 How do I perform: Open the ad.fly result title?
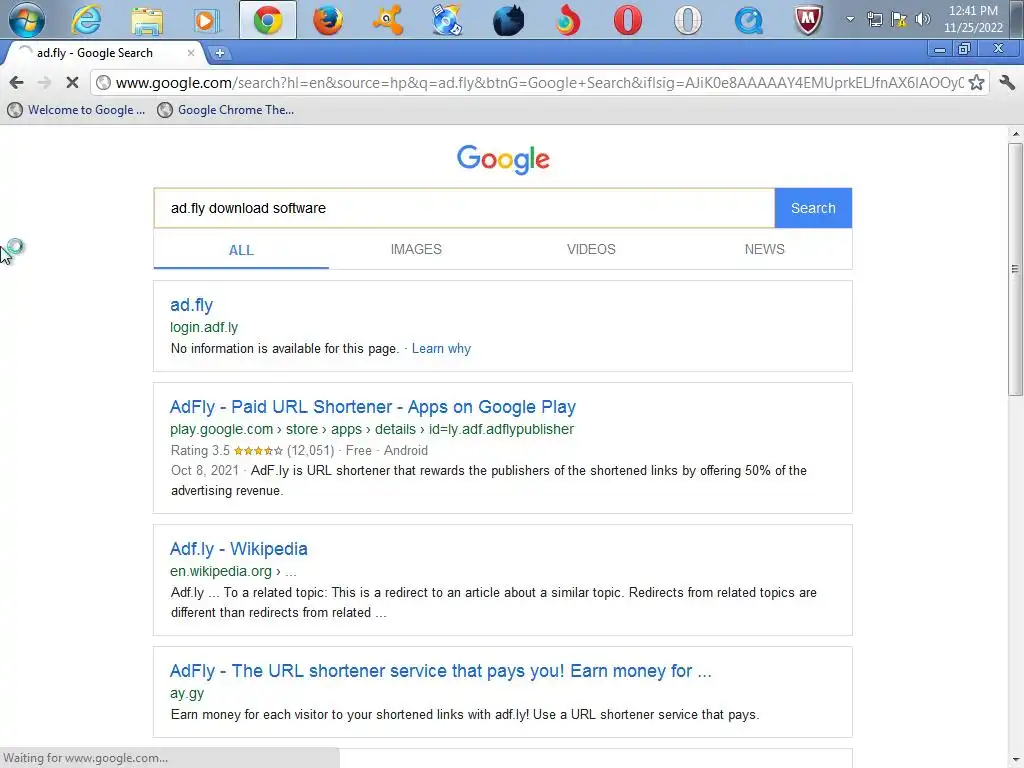click(191, 304)
